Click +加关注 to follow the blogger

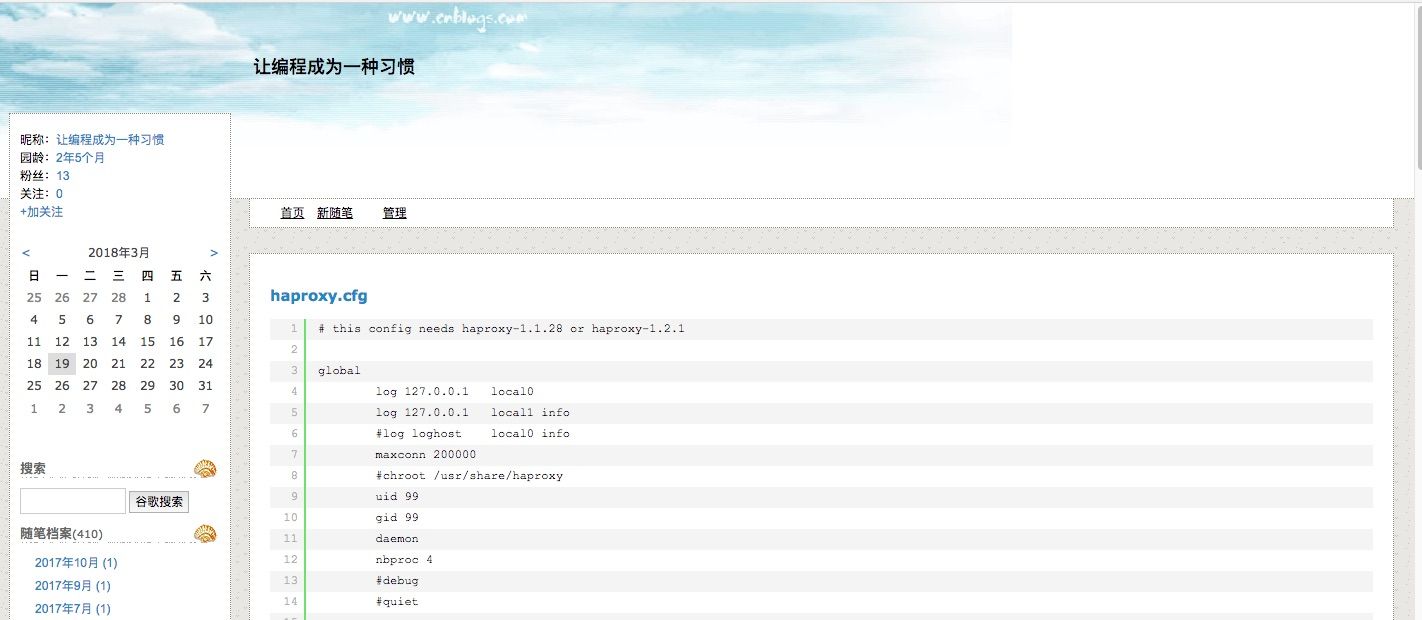coord(40,211)
